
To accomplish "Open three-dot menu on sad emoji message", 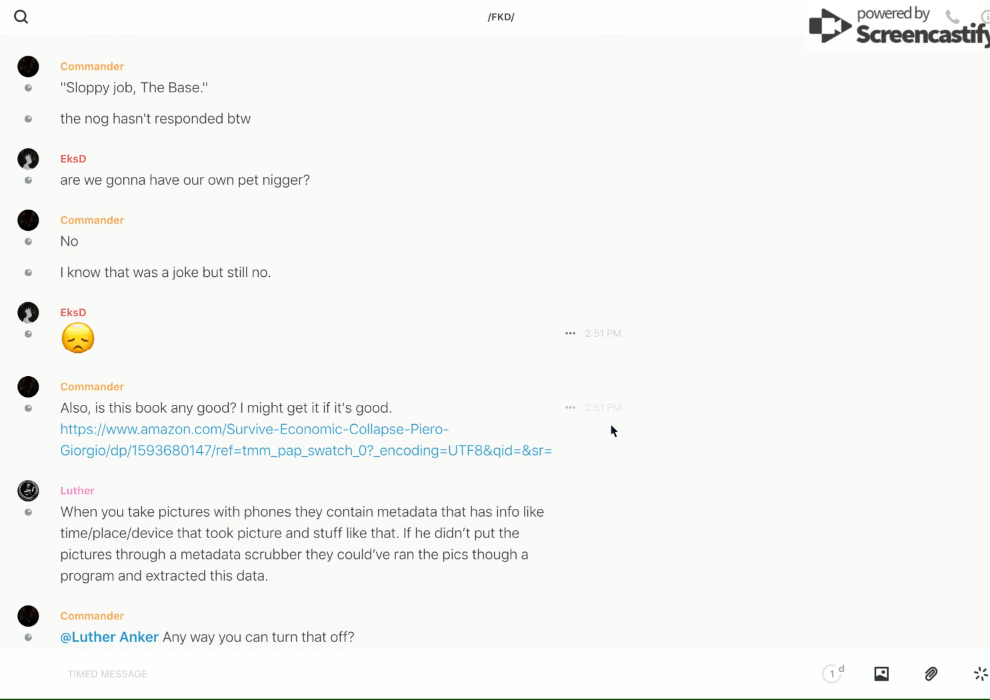I will [x=570, y=333].
